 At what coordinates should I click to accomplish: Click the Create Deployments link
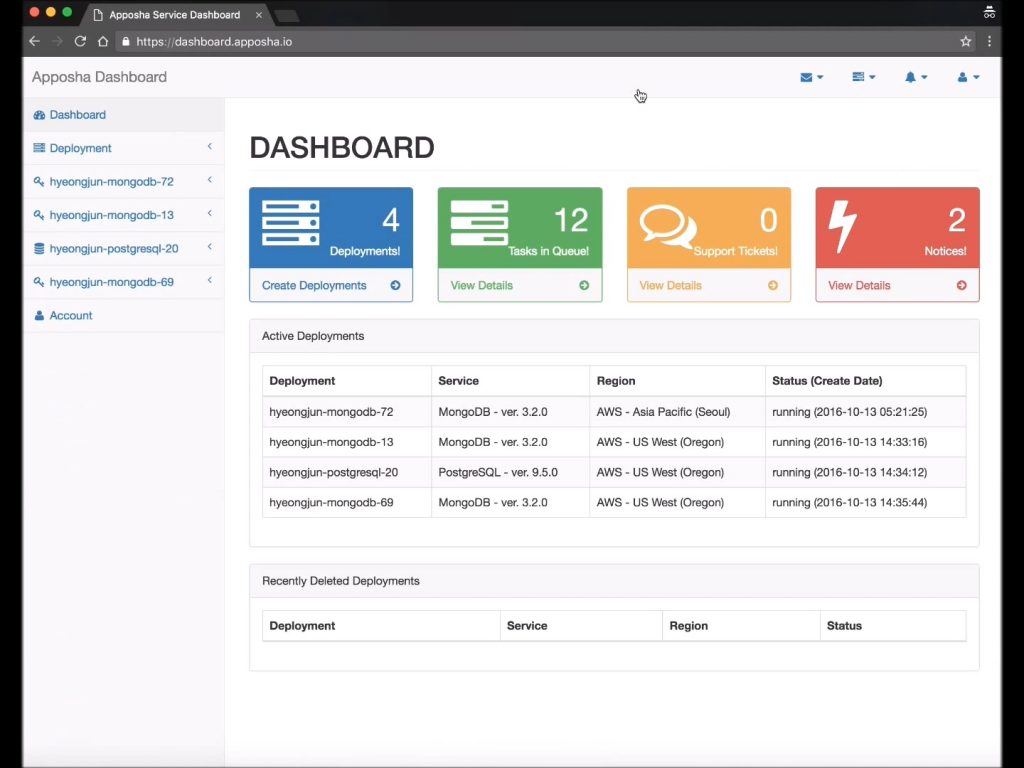[x=314, y=285]
